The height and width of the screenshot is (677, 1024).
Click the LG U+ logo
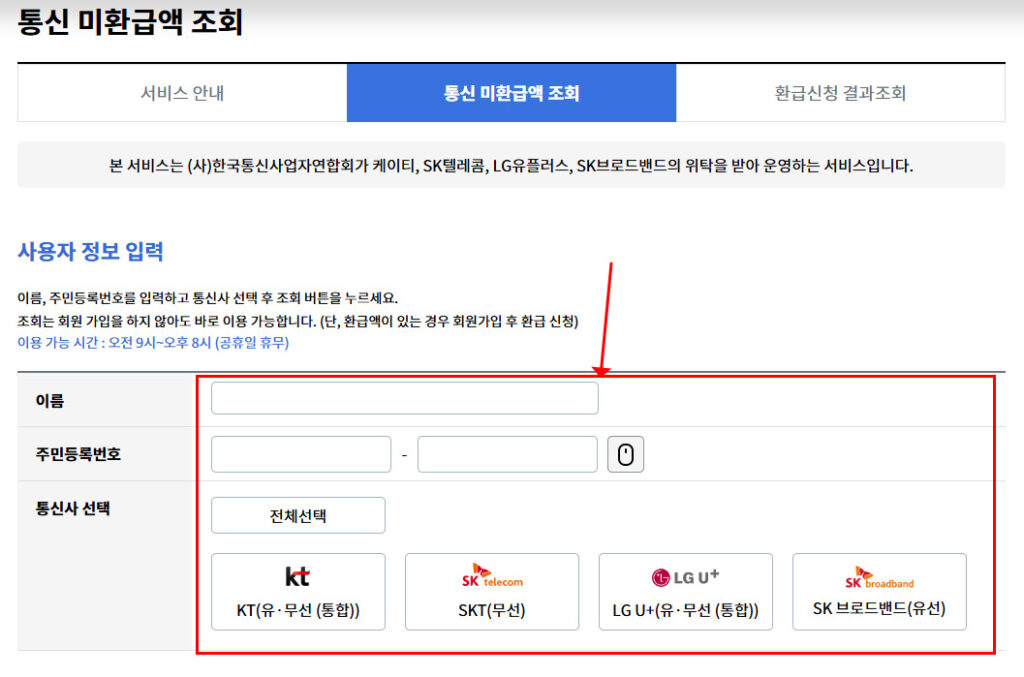[x=685, y=577]
